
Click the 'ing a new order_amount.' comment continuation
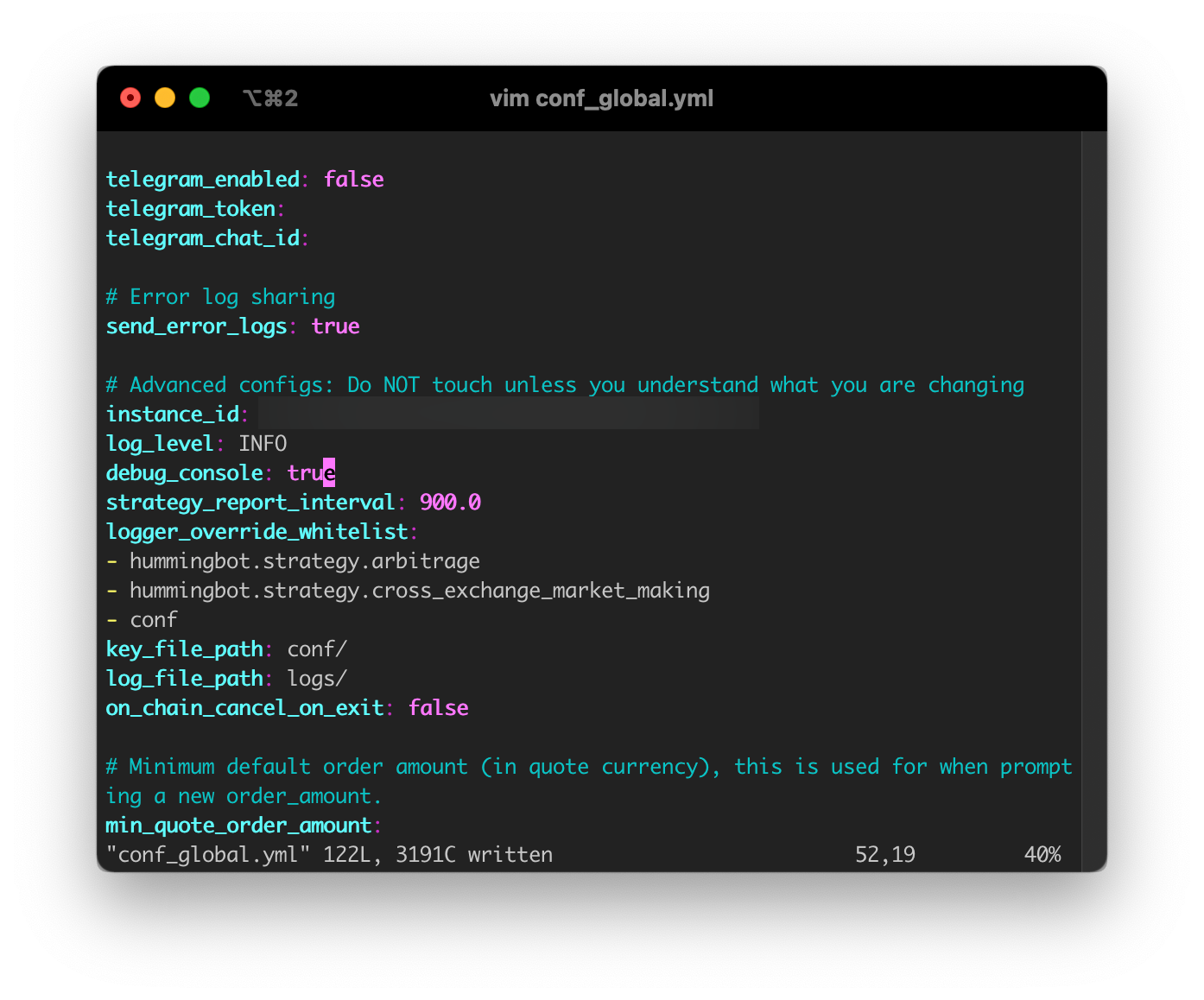[x=244, y=796]
